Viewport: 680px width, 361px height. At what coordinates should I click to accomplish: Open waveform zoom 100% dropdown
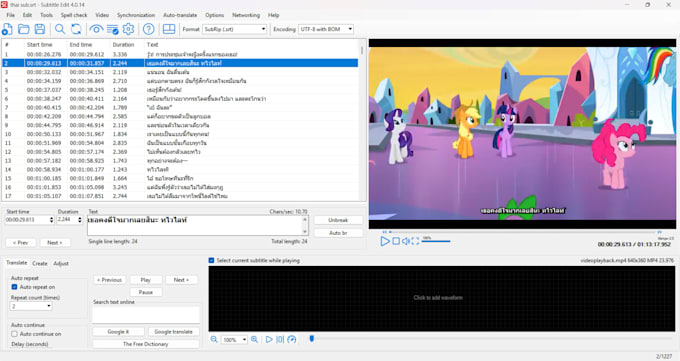pyautogui.click(x=234, y=340)
